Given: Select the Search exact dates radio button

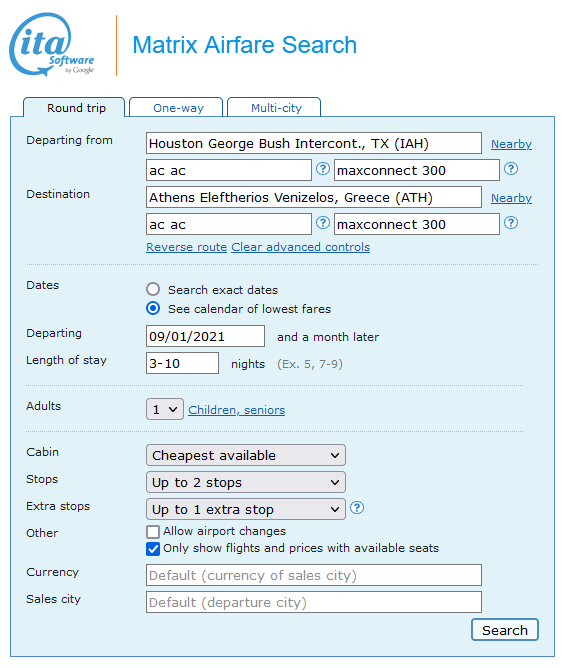Looking at the screenshot, I should [x=153, y=289].
